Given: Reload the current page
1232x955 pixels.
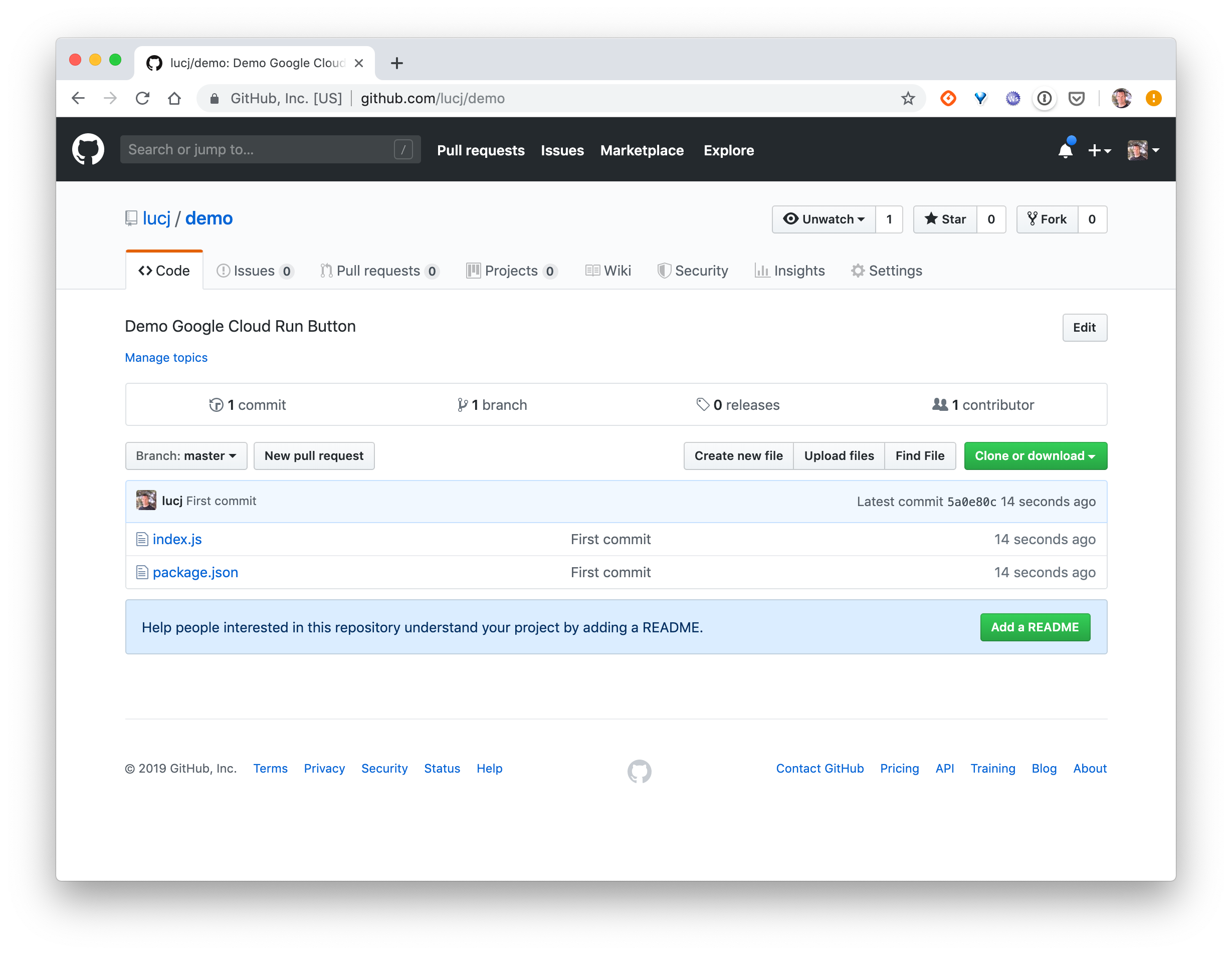Looking at the screenshot, I should [x=143, y=98].
